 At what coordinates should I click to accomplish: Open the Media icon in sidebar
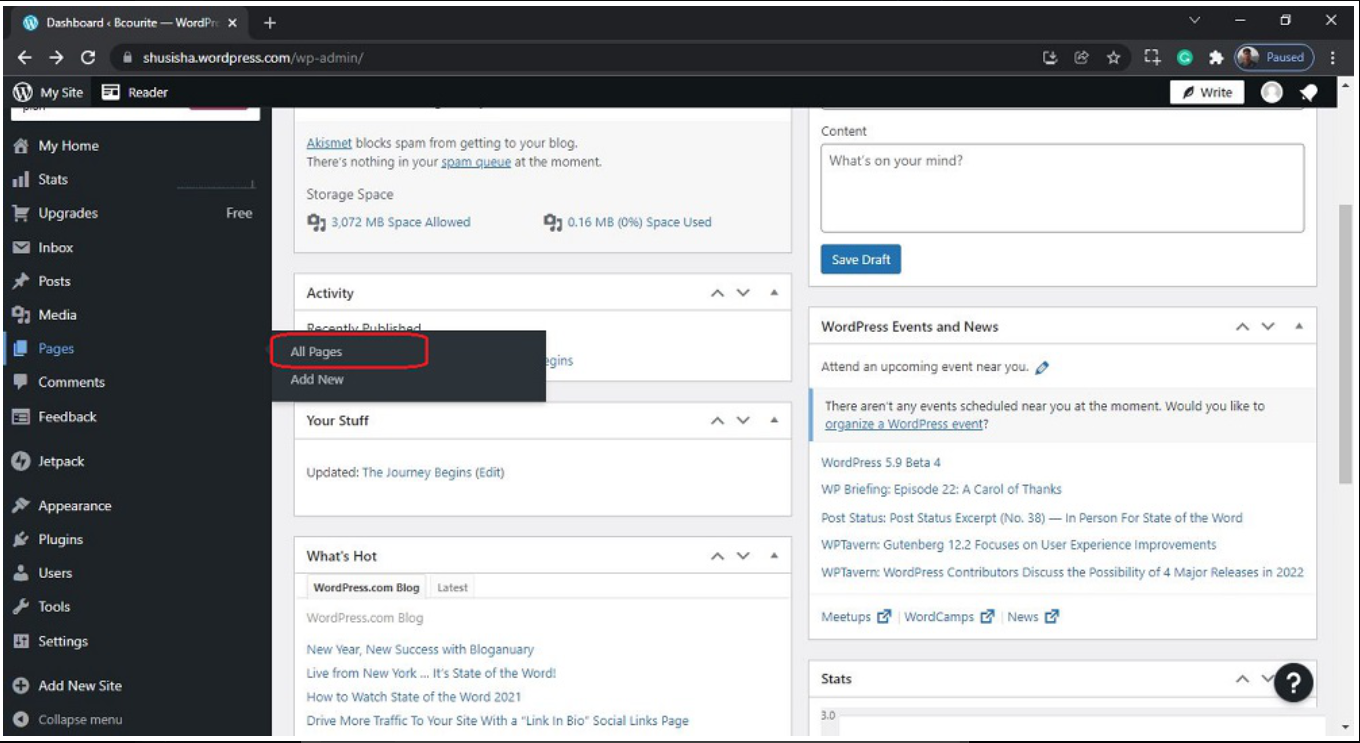pyautogui.click(x=21, y=315)
